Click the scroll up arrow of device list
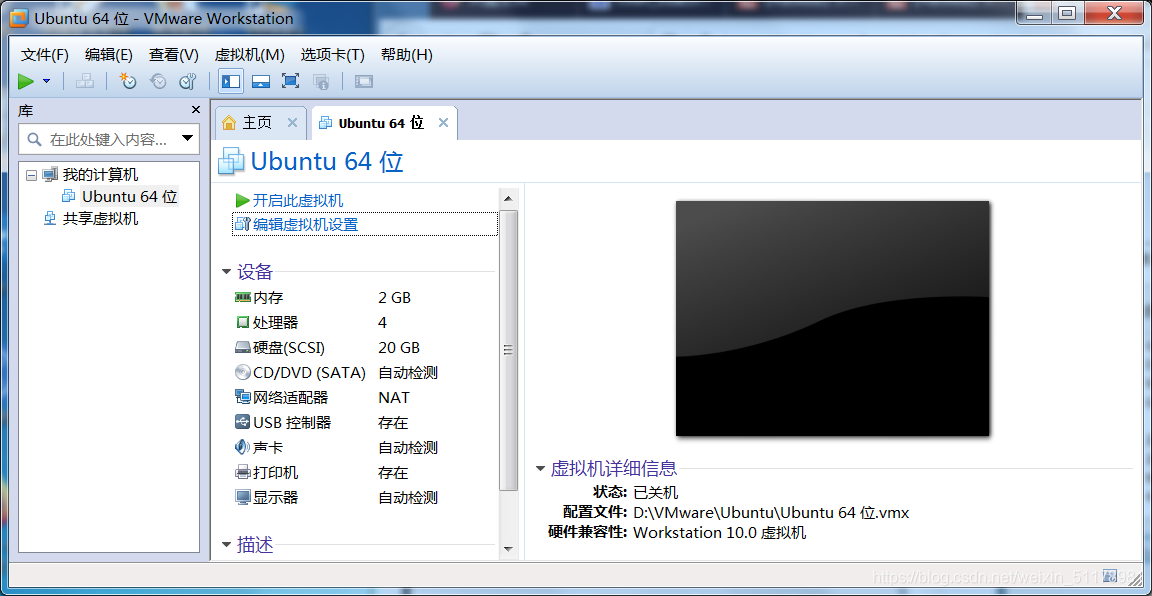The width and height of the screenshot is (1152, 596). [508, 199]
